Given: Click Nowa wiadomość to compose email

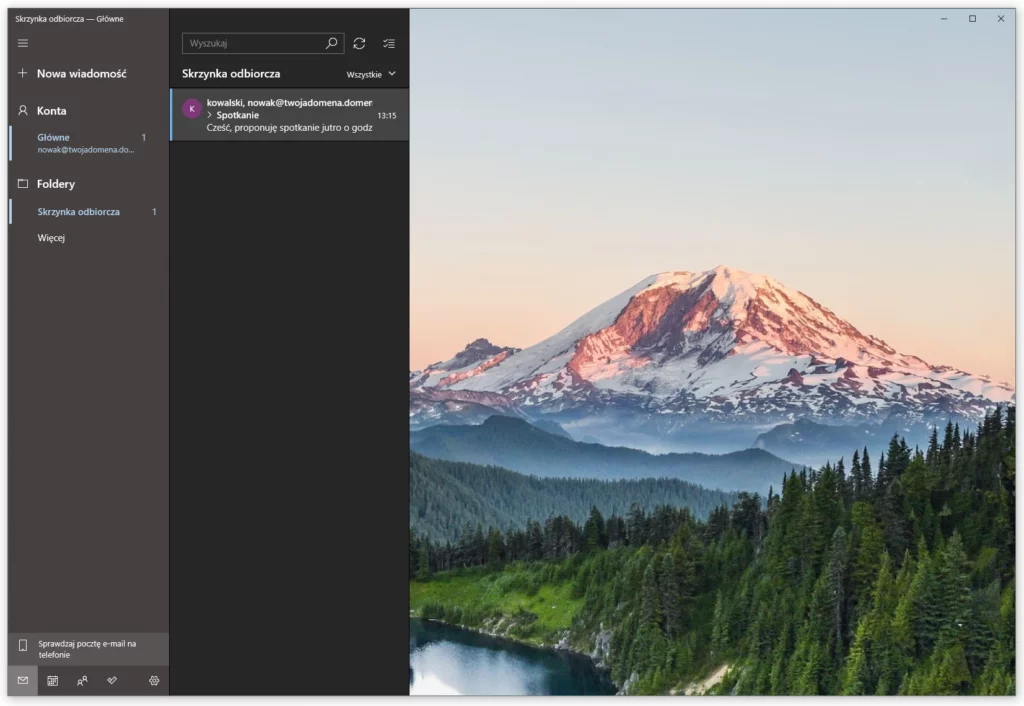Looking at the screenshot, I should pos(80,73).
